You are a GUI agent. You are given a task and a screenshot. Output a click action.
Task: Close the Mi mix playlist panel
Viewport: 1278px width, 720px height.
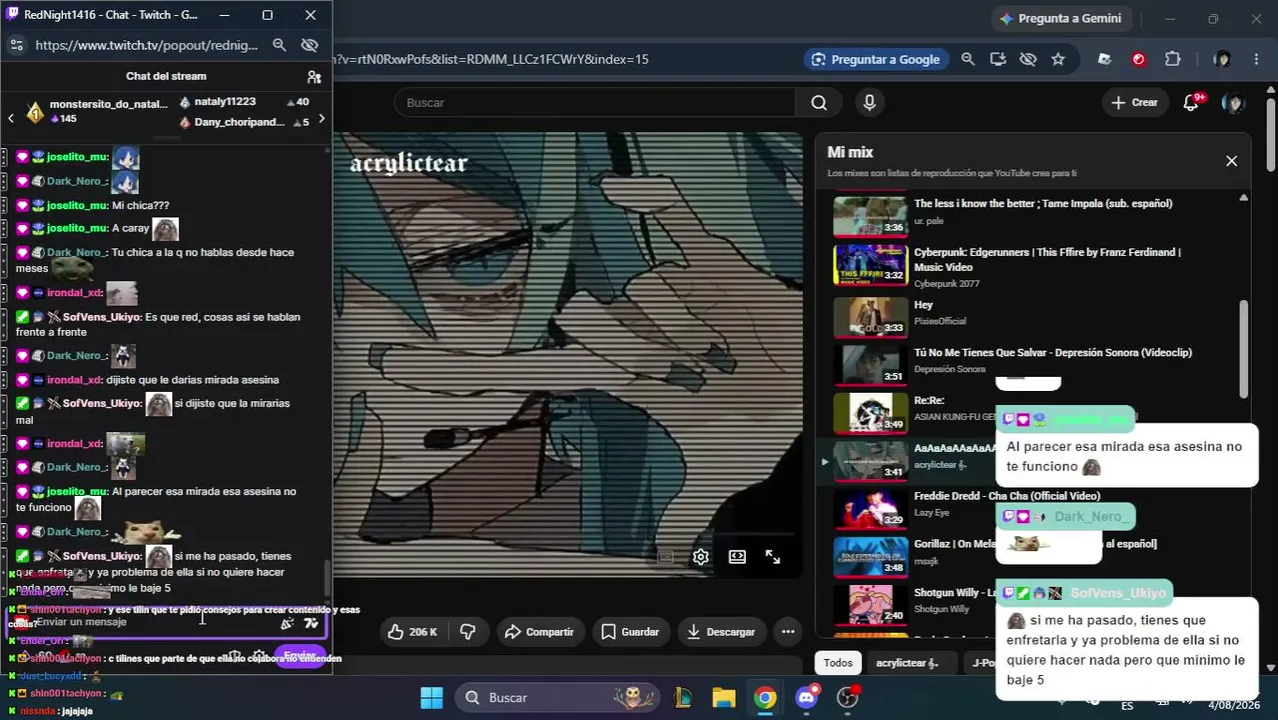coord(1231,161)
